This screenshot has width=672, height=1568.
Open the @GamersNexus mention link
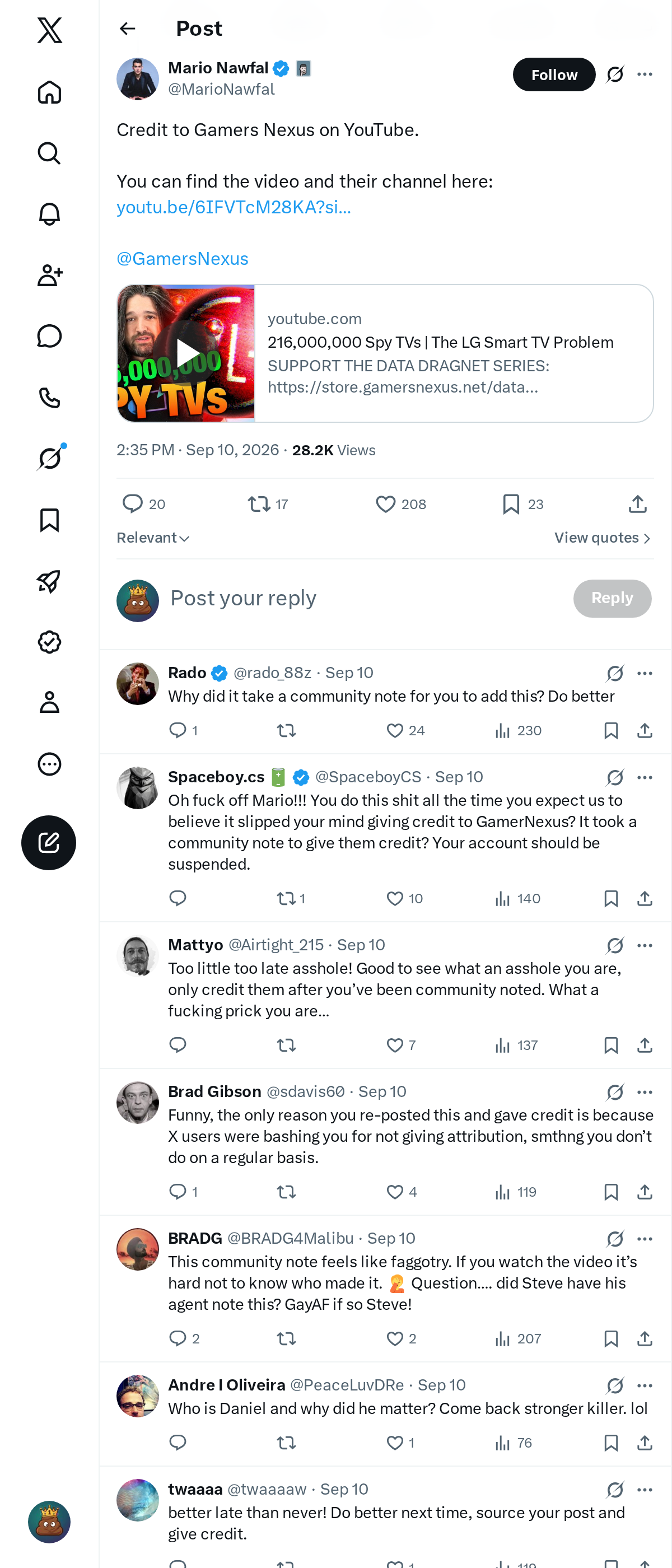coord(182,259)
